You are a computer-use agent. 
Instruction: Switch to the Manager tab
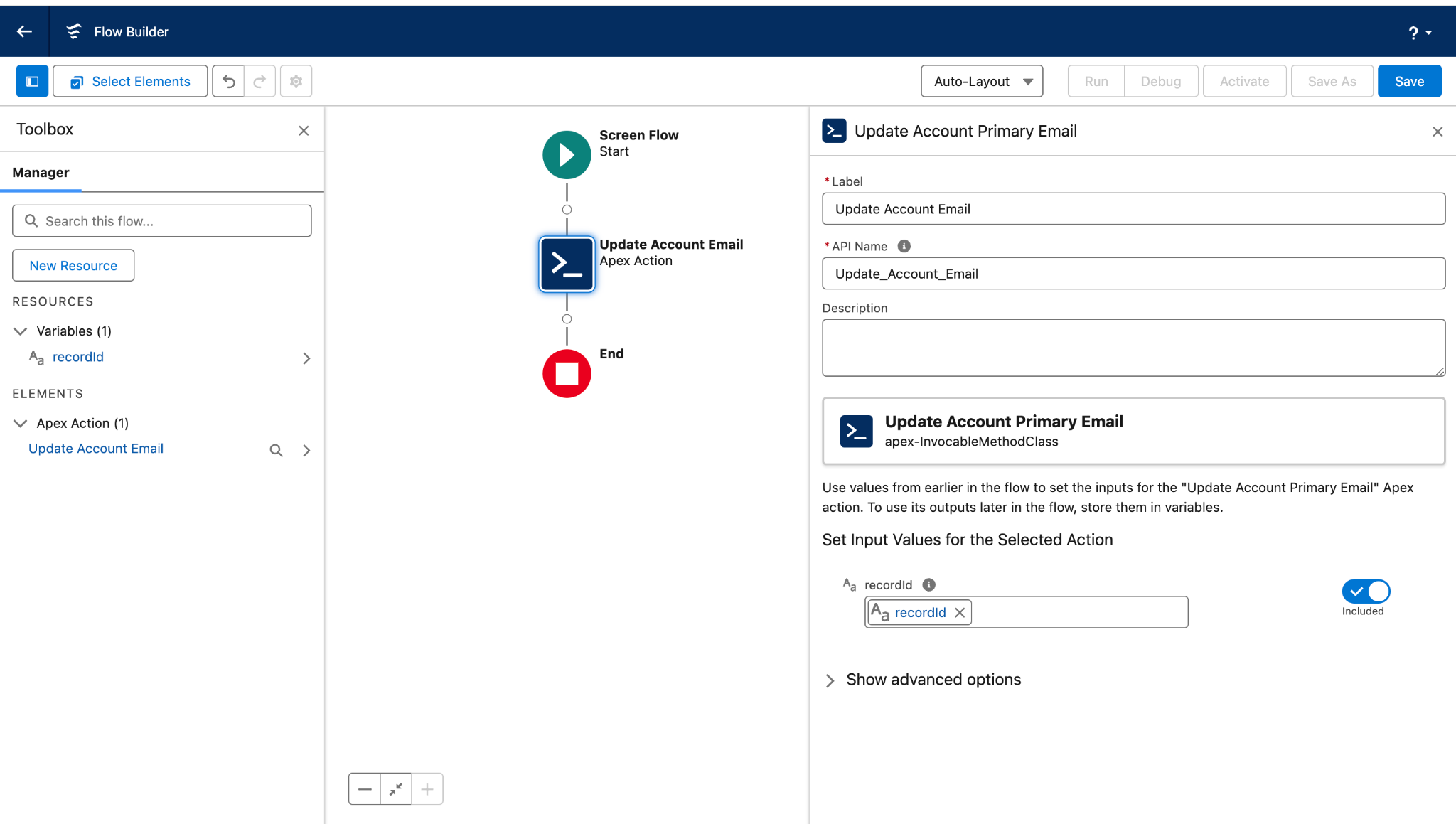point(41,172)
